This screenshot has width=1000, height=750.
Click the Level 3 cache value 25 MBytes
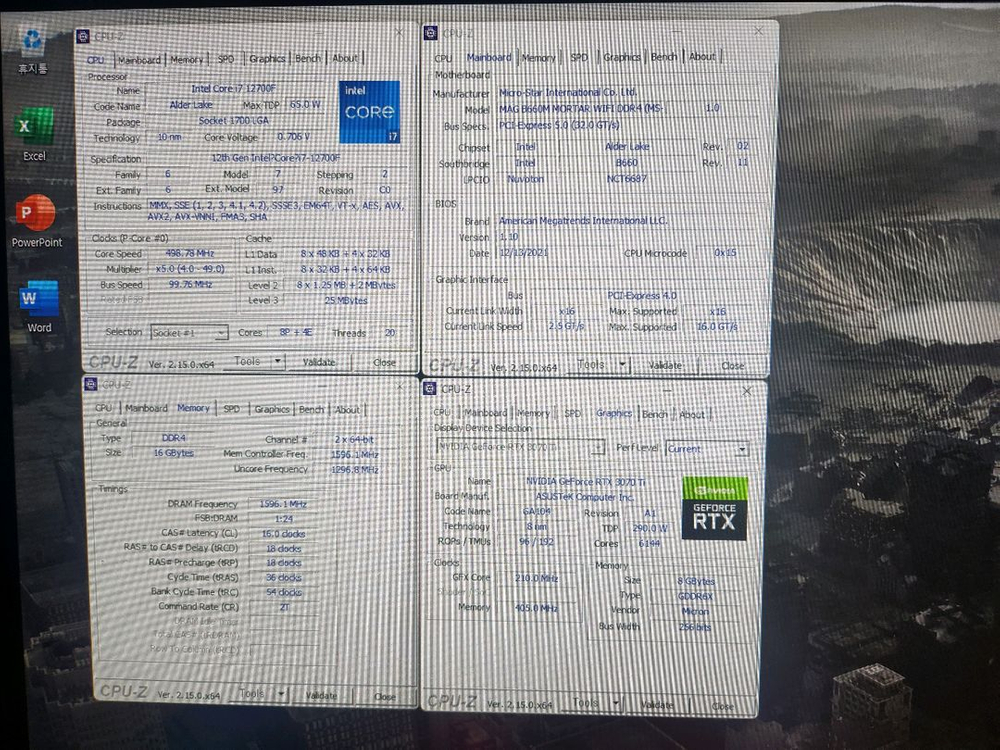click(x=346, y=300)
